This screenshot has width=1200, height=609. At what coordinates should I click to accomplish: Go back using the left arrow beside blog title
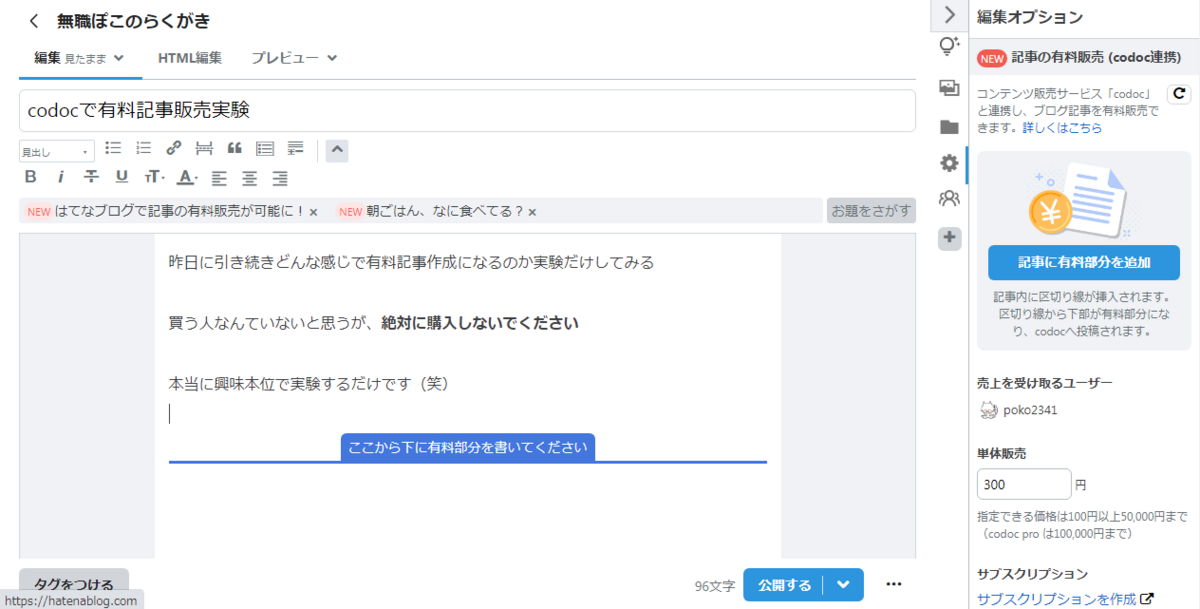[x=34, y=21]
